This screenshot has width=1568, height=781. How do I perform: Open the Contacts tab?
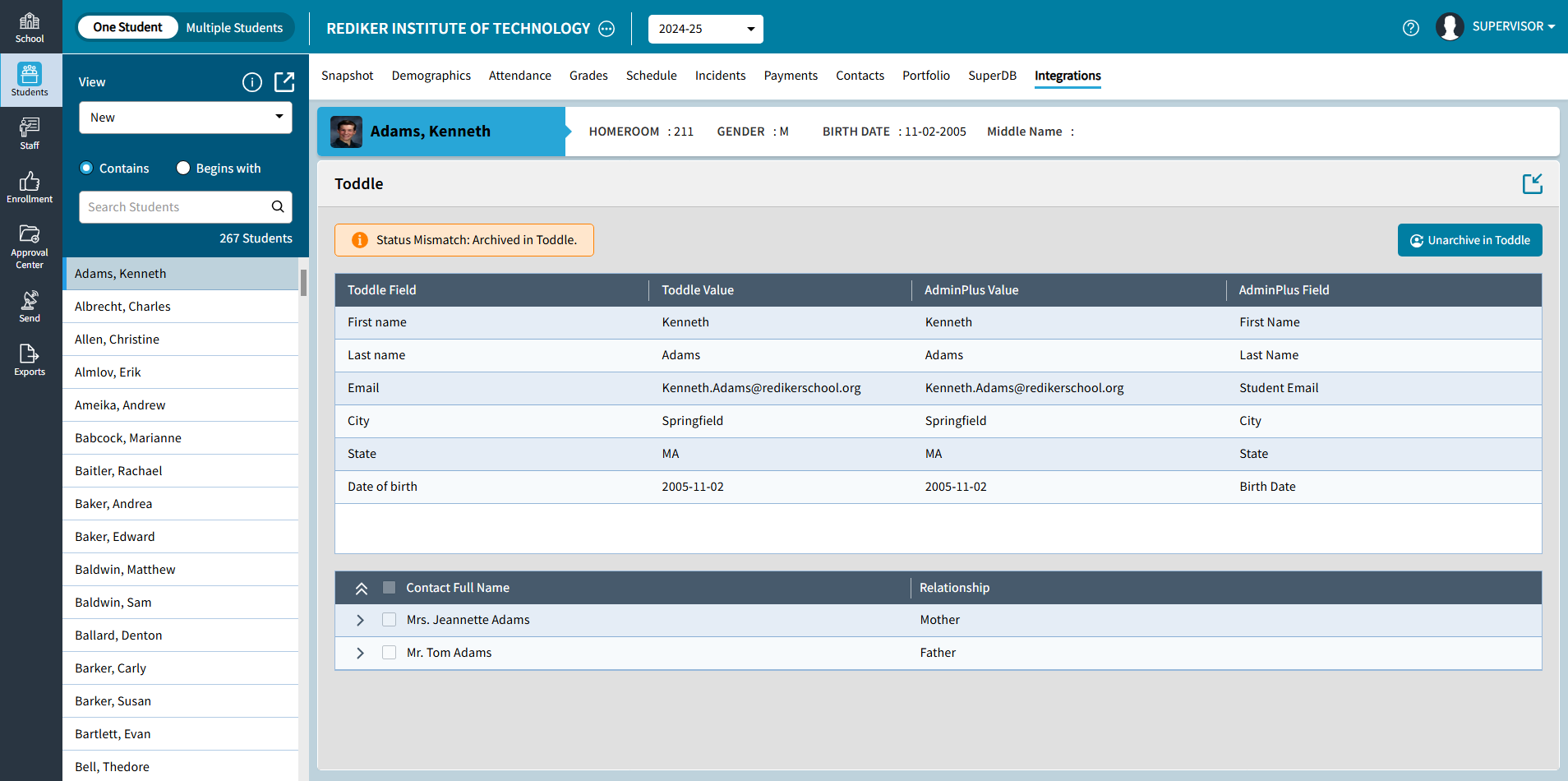click(860, 76)
